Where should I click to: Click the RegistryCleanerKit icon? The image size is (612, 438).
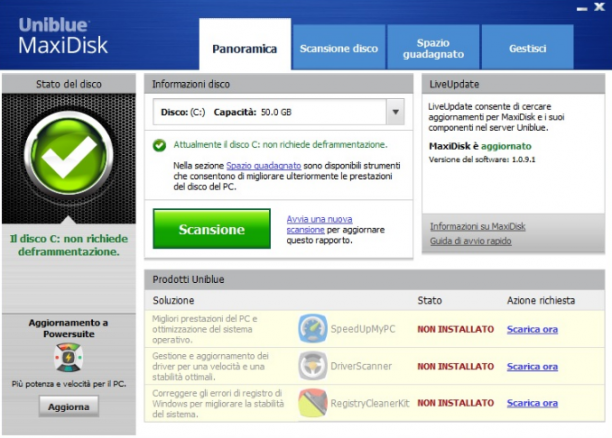(x=313, y=403)
